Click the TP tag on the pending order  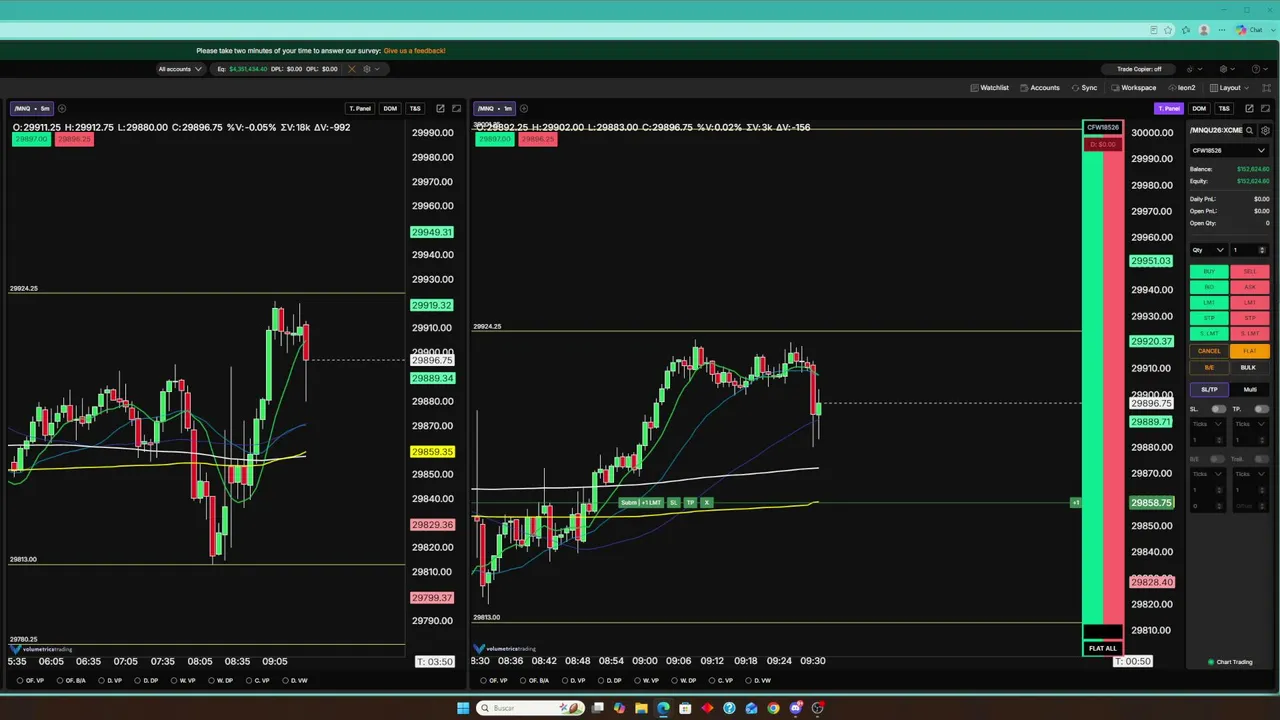[x=690, y=502]
